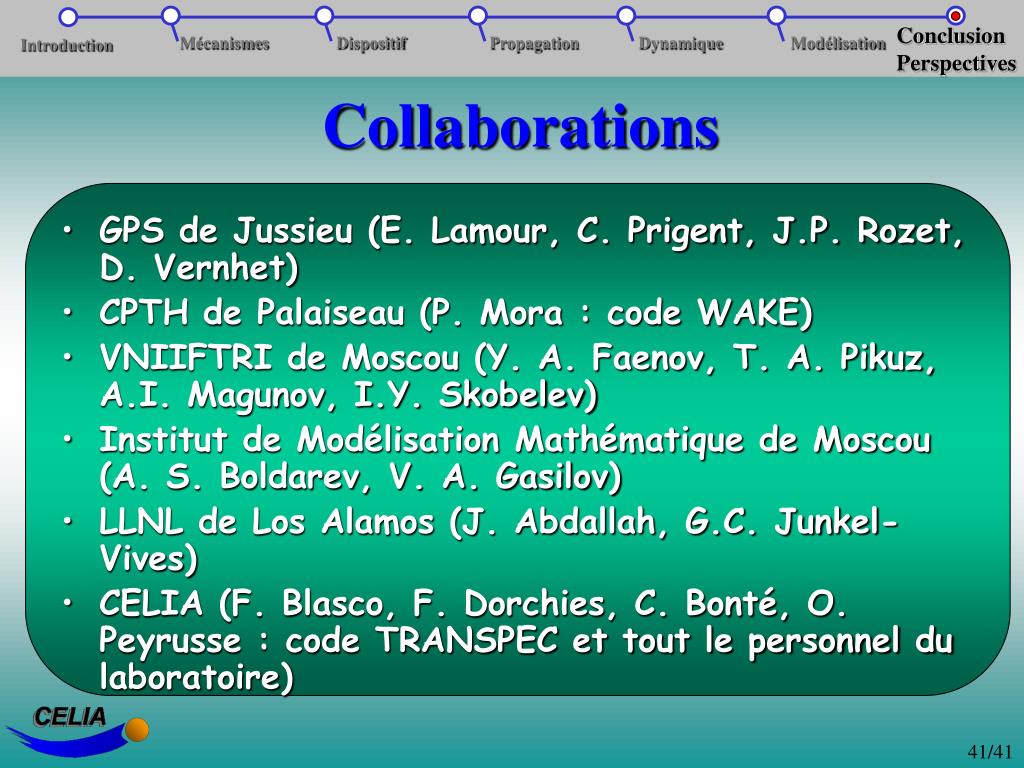
Task: Click the Dynamique circle marker
Action: tap(626, 16)
